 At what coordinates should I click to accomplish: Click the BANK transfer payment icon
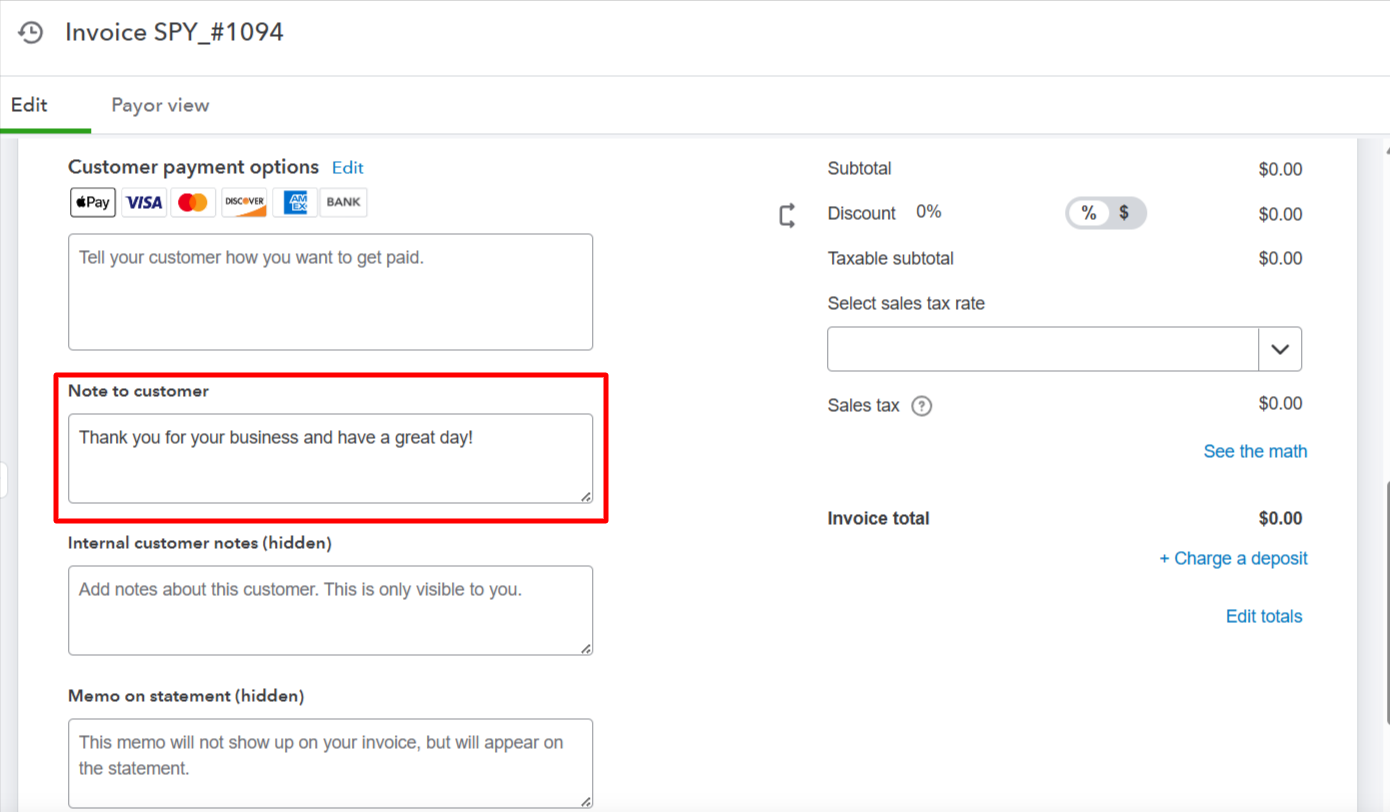tap(343, 203)
